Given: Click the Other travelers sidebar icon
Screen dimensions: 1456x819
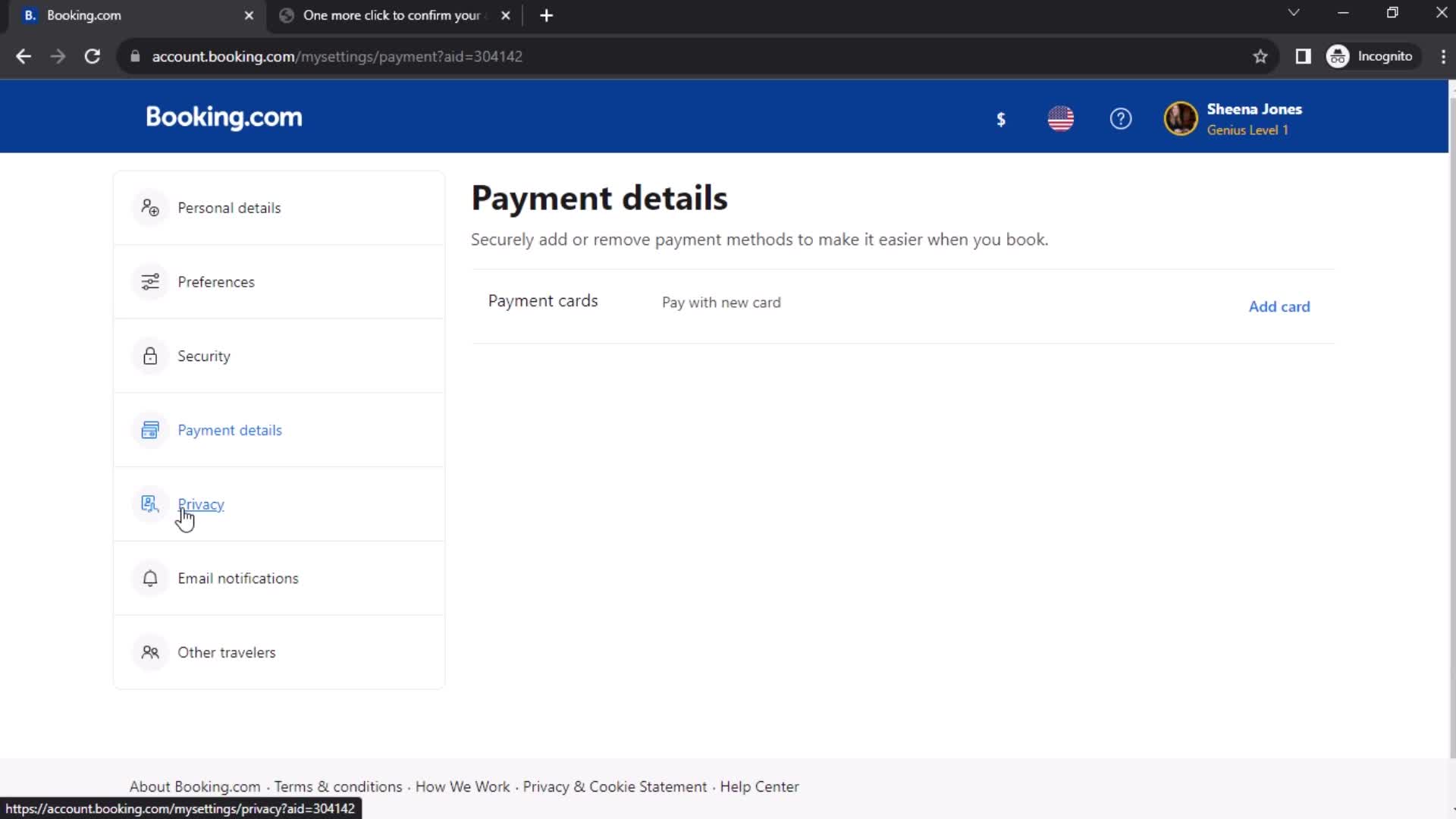Looking at the screenshot, I should tap(150, 652).
